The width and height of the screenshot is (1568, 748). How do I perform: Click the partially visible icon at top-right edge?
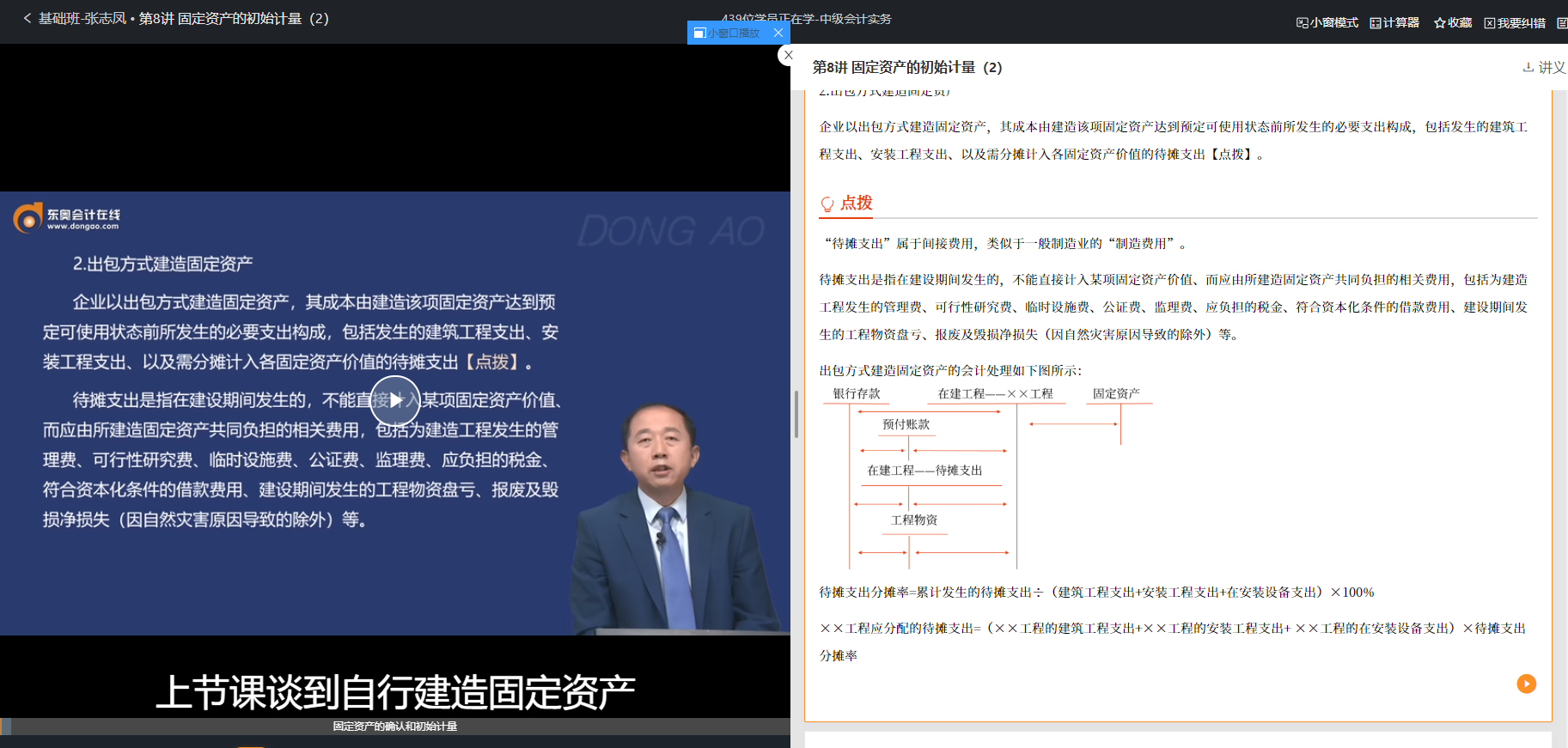(x=1561, y=22)
